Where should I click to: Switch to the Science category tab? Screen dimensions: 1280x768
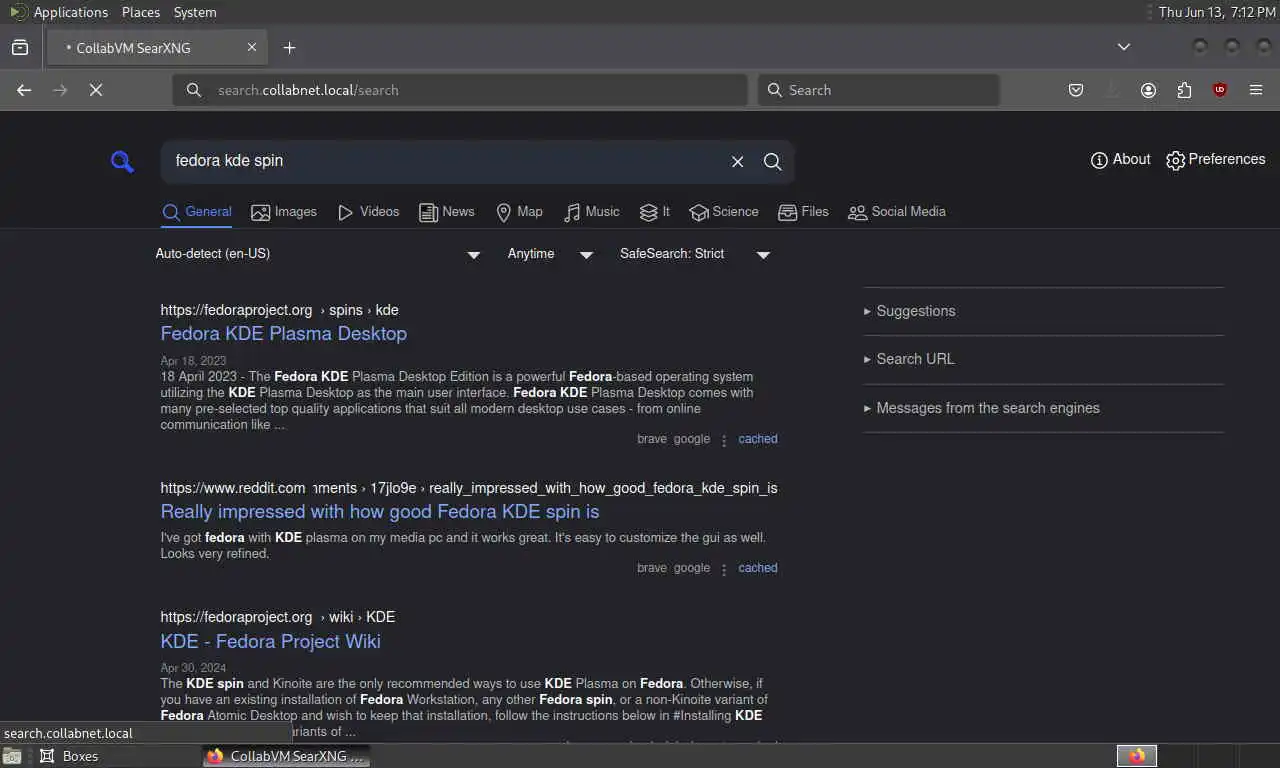click(723, 212)
